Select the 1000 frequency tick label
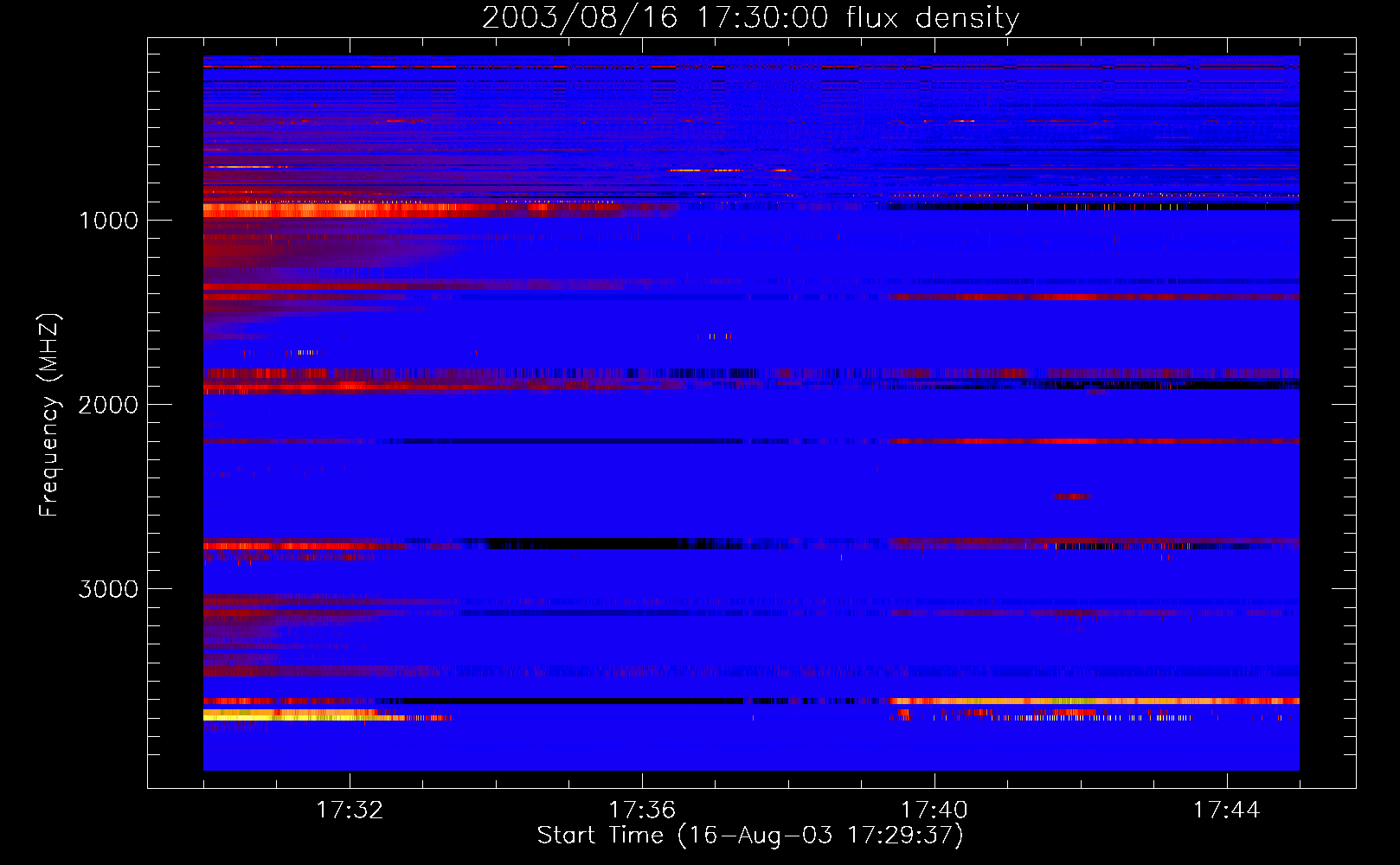 pos(108,221)
